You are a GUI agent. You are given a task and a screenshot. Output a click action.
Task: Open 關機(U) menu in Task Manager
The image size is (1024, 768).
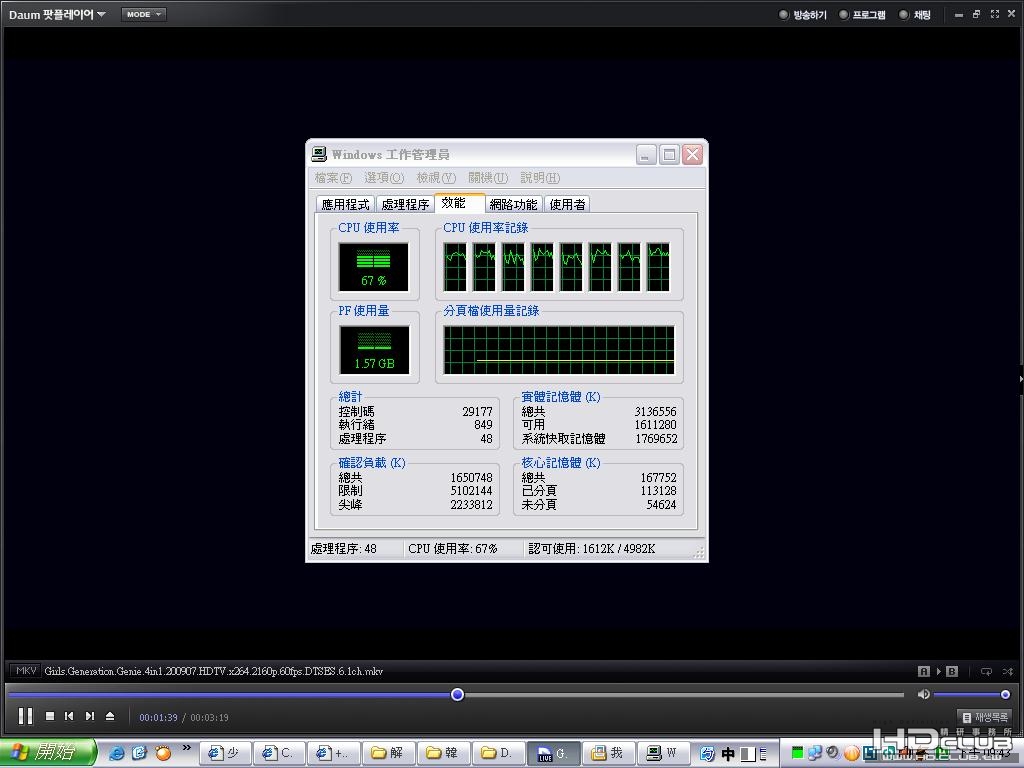click(x=488, y=178)
